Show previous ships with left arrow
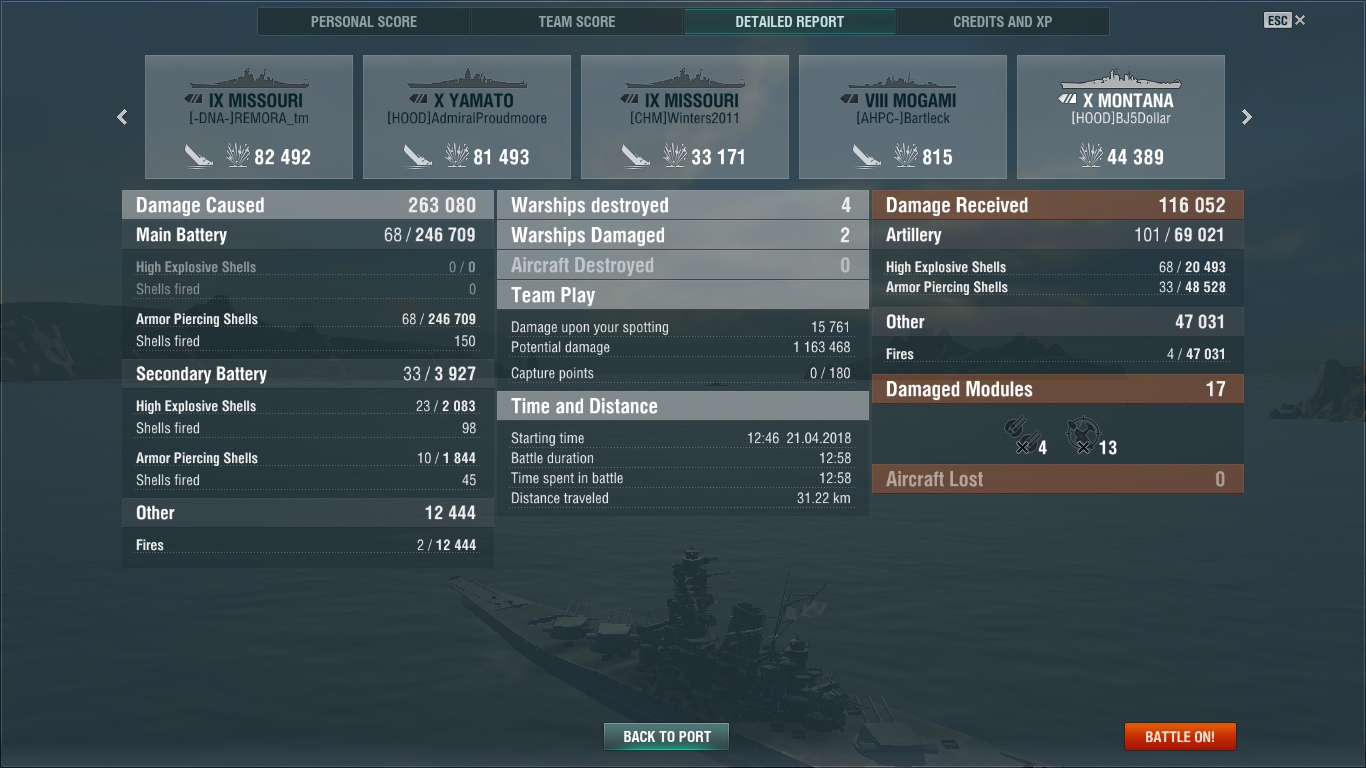Viewport: 1366px width, 768px height. 122,117
